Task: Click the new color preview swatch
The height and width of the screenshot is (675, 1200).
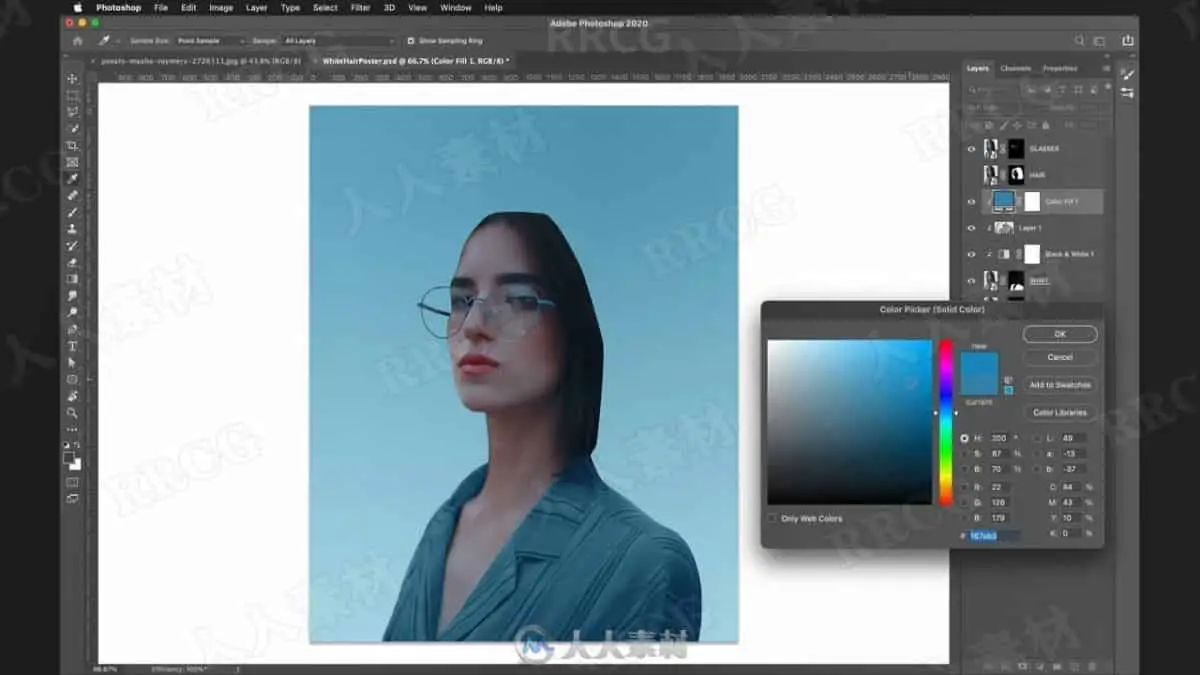Action: 979,362
